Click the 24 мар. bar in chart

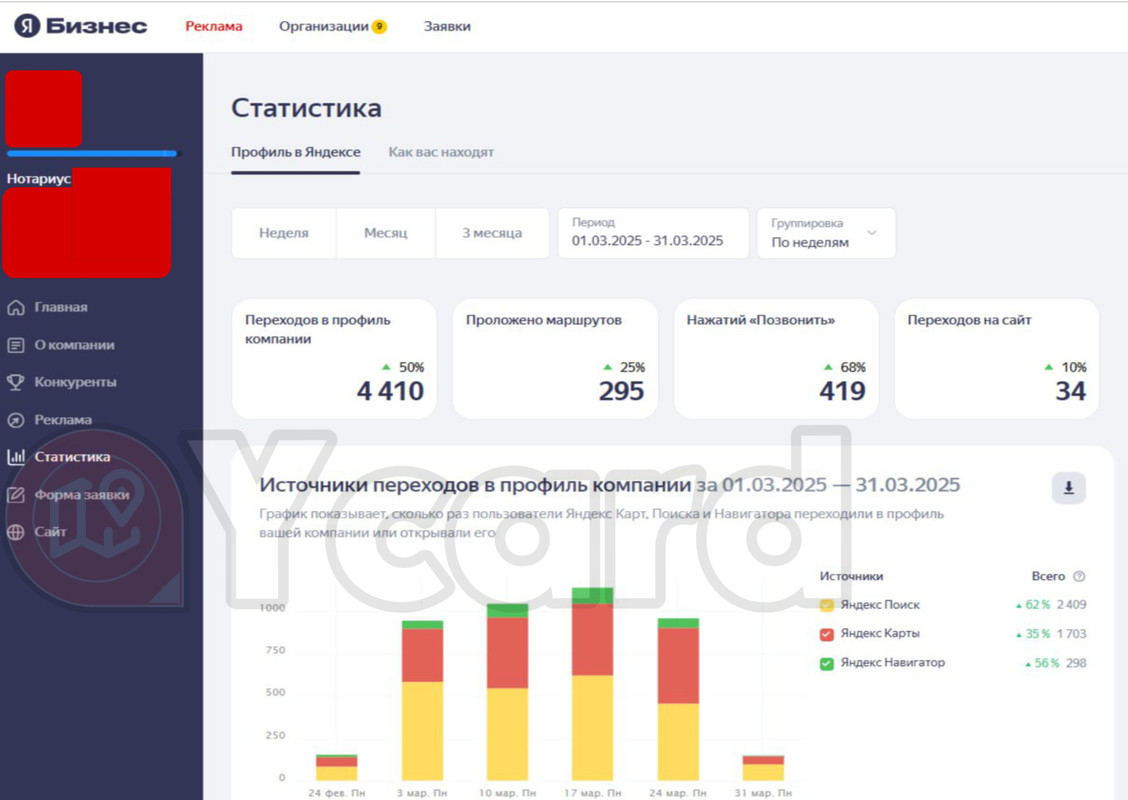coord(678,699)
